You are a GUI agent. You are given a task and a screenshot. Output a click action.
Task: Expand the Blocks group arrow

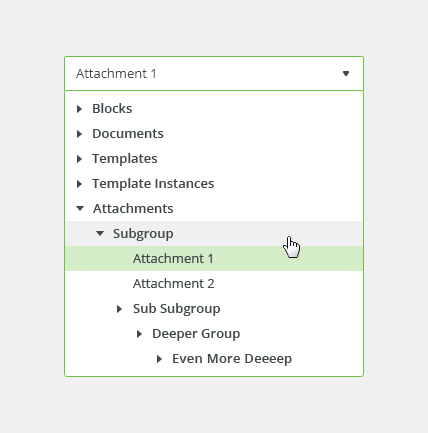[79, 109]
